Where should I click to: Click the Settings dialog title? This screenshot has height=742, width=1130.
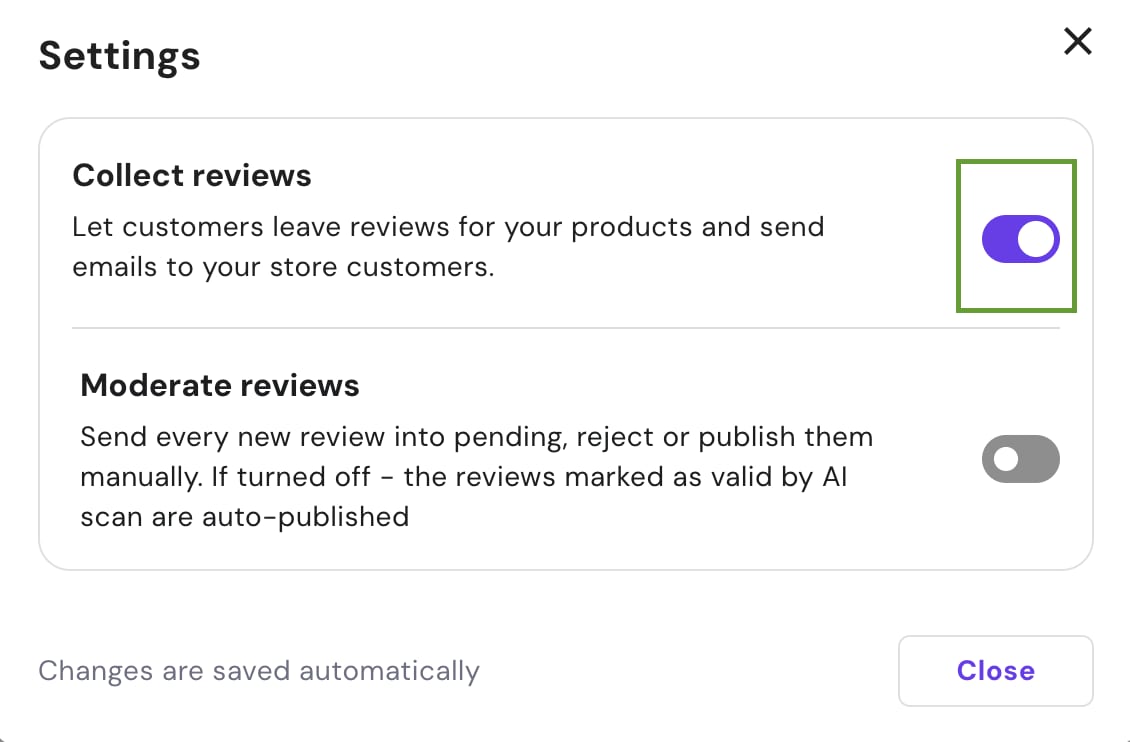[120, 55]
